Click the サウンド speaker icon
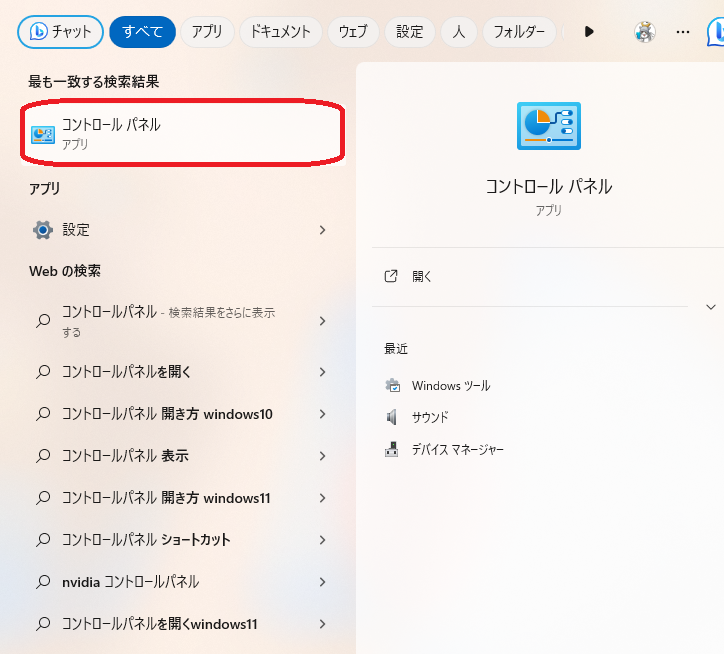724x654 pixels. (x=392, y=417)
